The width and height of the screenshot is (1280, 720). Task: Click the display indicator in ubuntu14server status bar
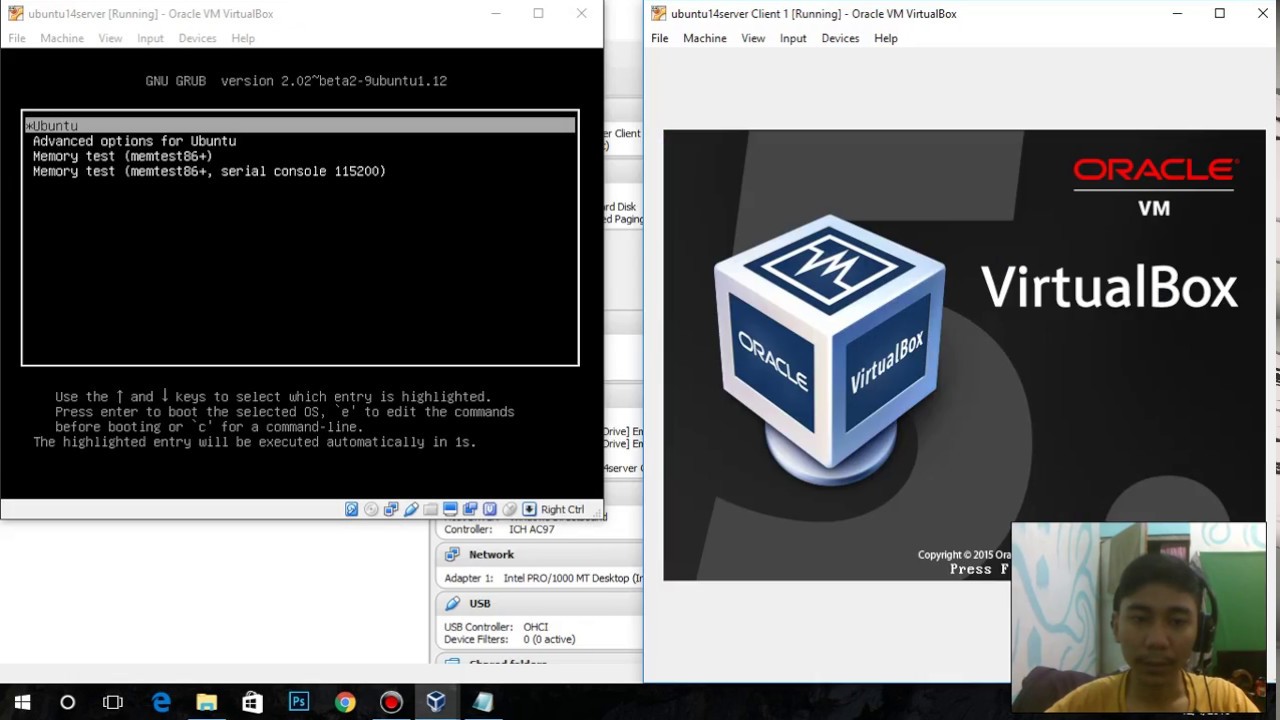(x=450, y=509)
